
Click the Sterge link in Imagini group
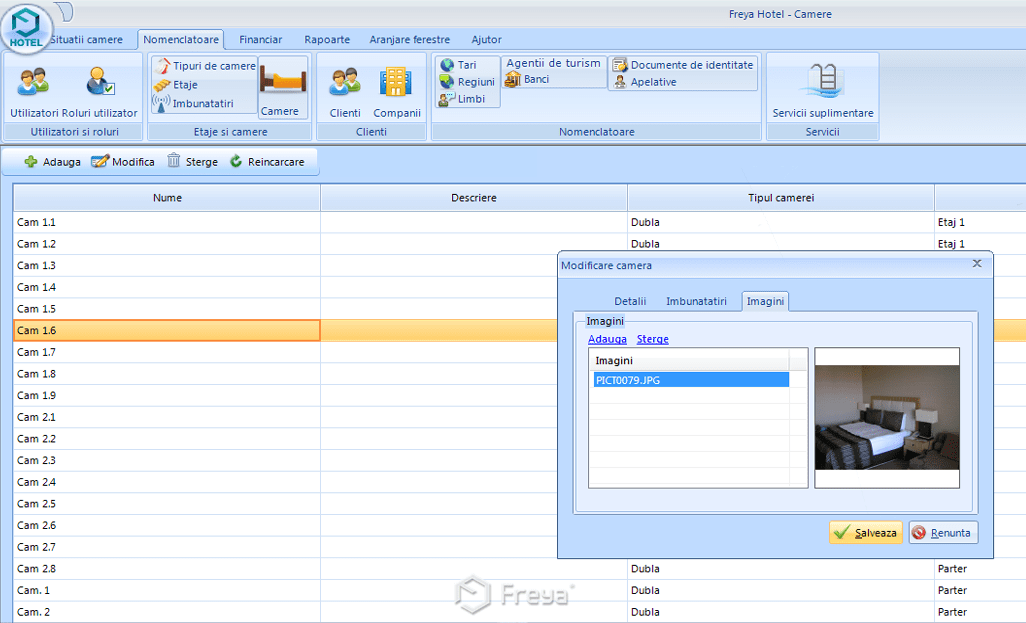[x=652, y=339]
